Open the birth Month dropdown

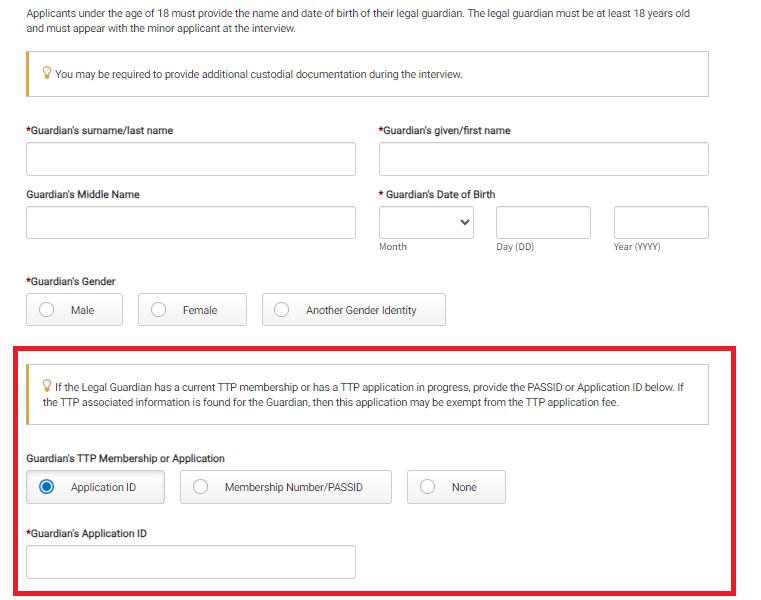point(426,222)
